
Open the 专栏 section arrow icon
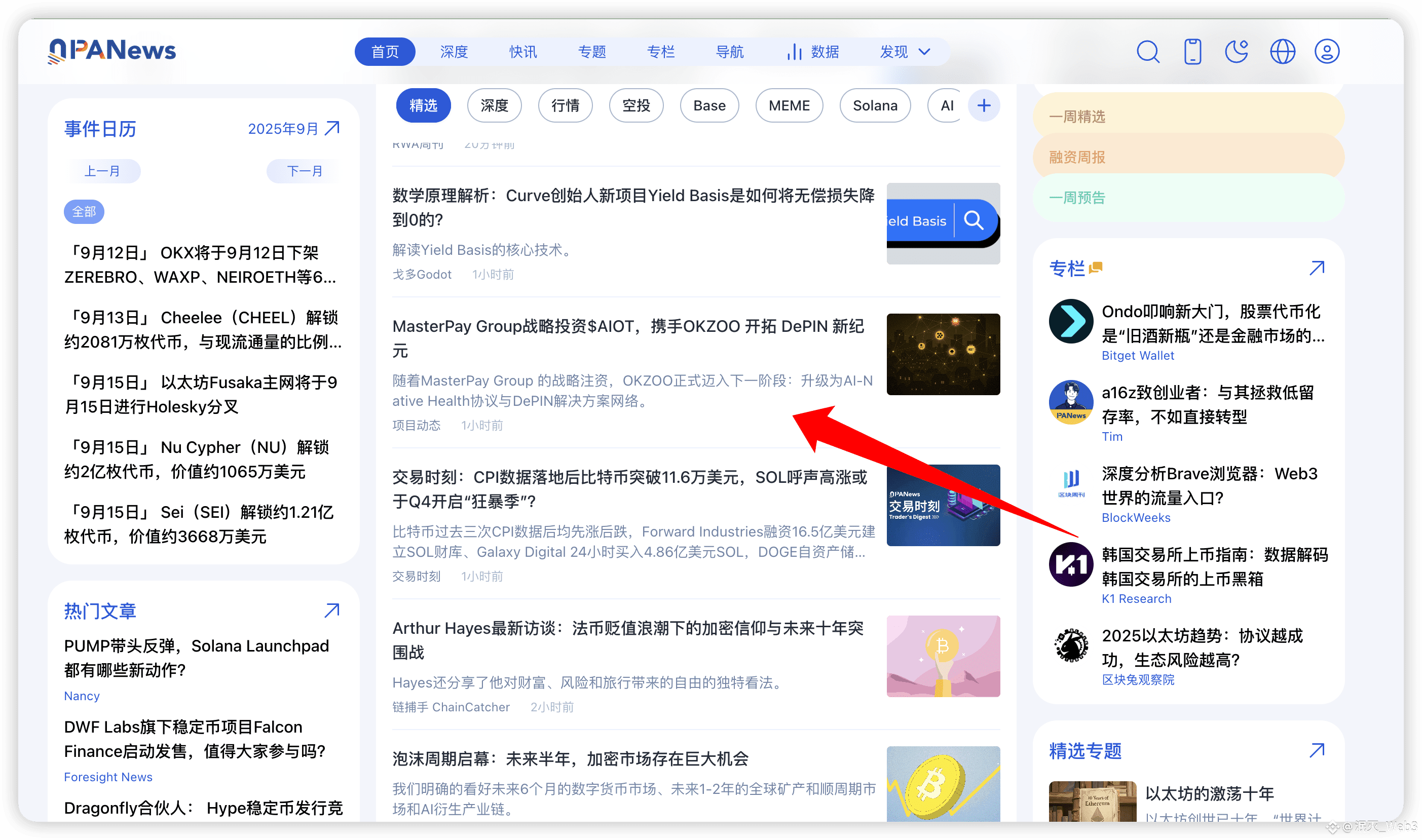click(x=1317, y=268)
